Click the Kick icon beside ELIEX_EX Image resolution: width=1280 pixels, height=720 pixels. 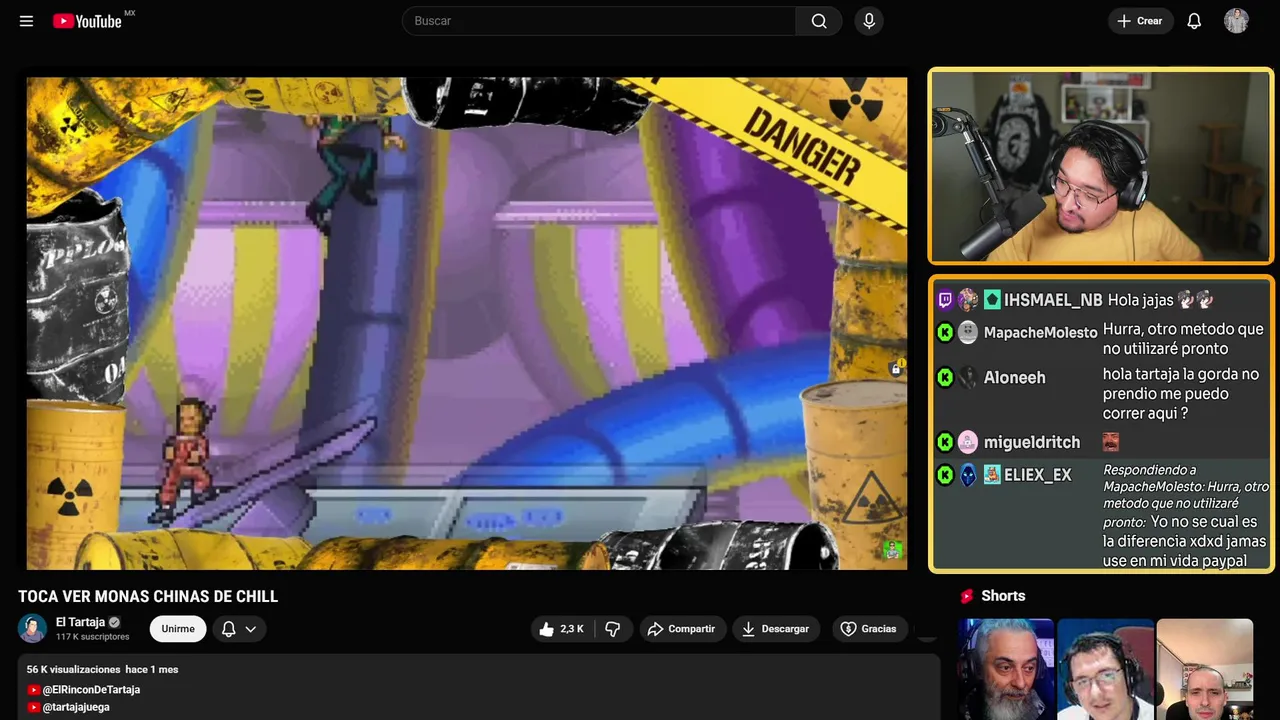[945, 475]
